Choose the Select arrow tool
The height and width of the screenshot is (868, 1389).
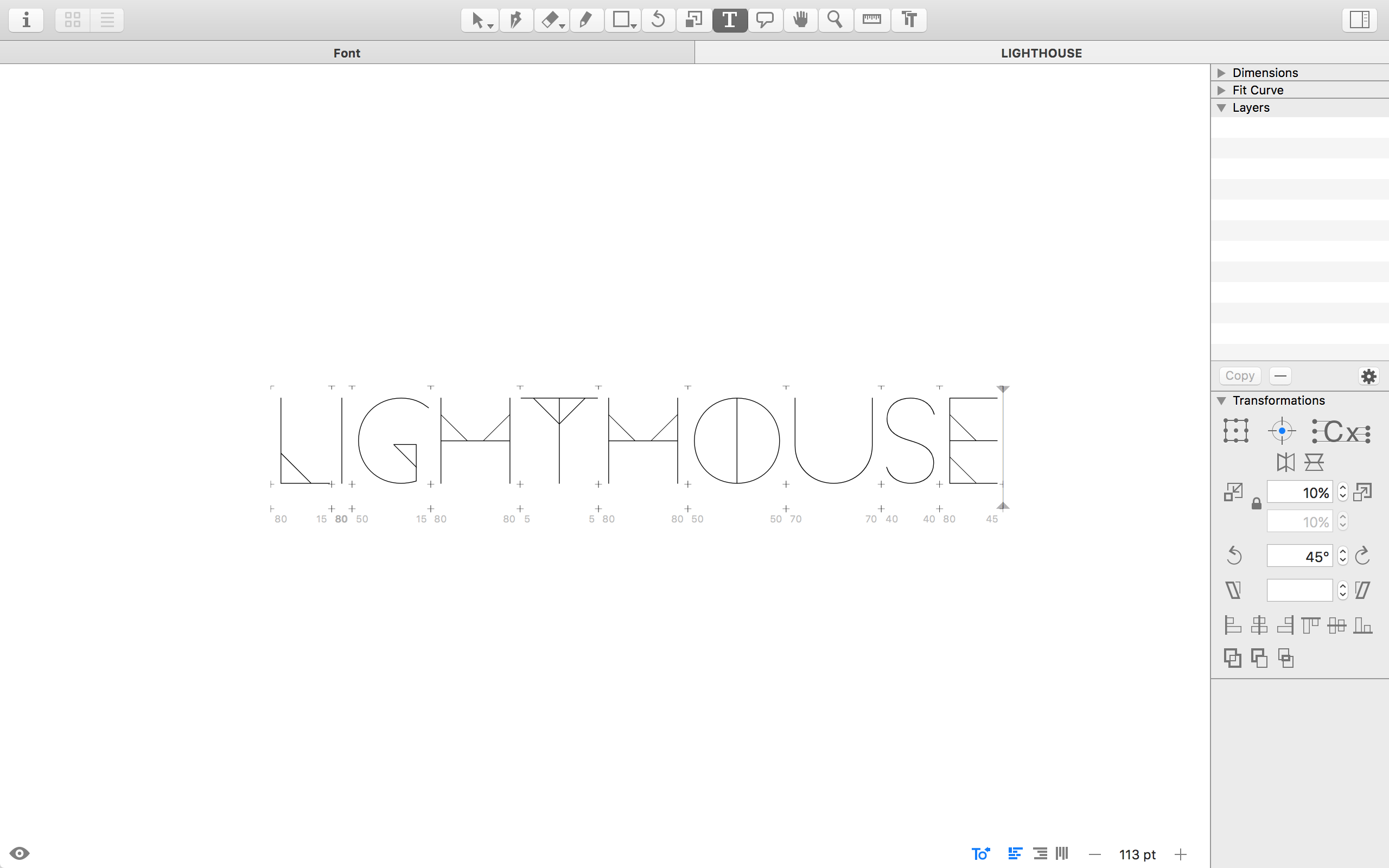point(480,20)
